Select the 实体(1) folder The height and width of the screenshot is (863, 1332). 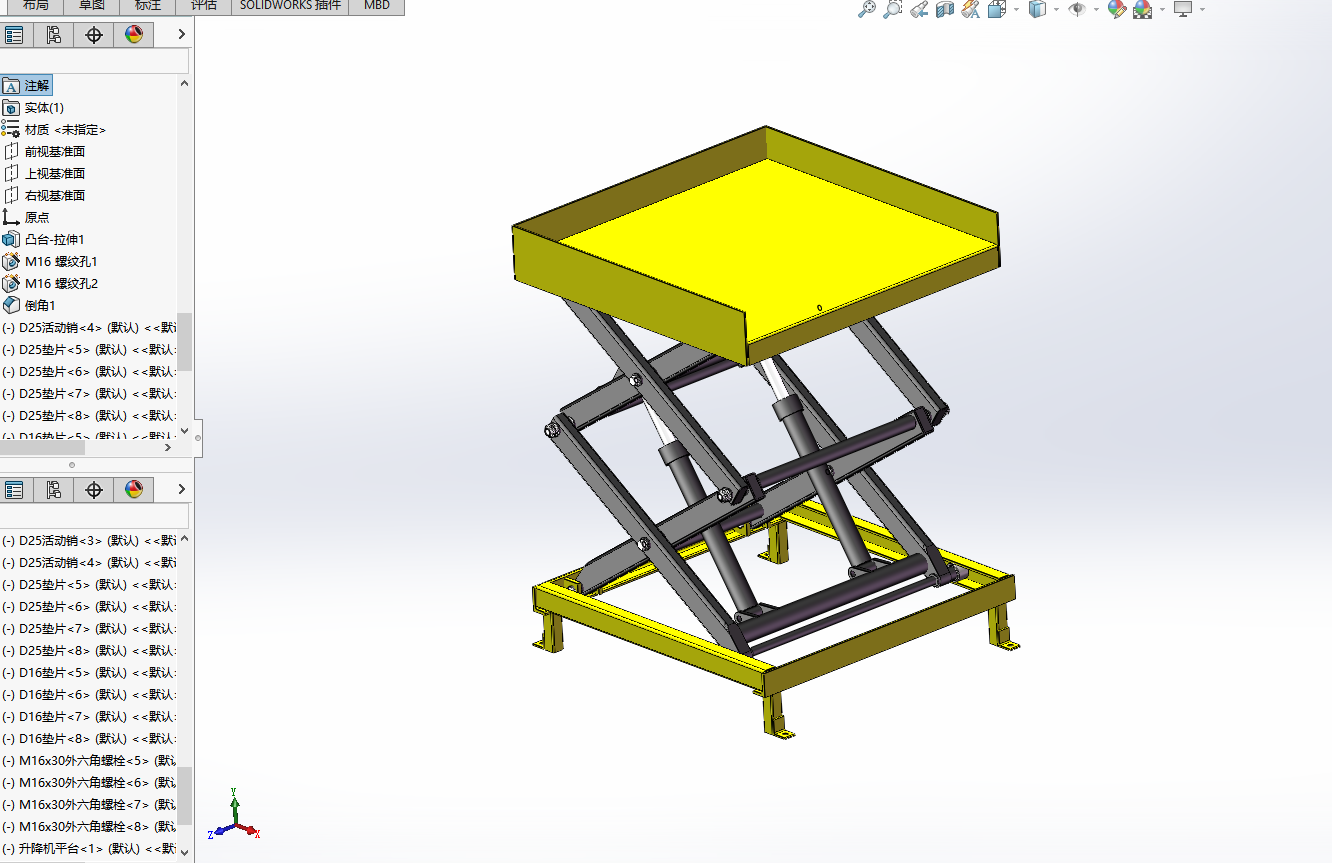(34, 108)
